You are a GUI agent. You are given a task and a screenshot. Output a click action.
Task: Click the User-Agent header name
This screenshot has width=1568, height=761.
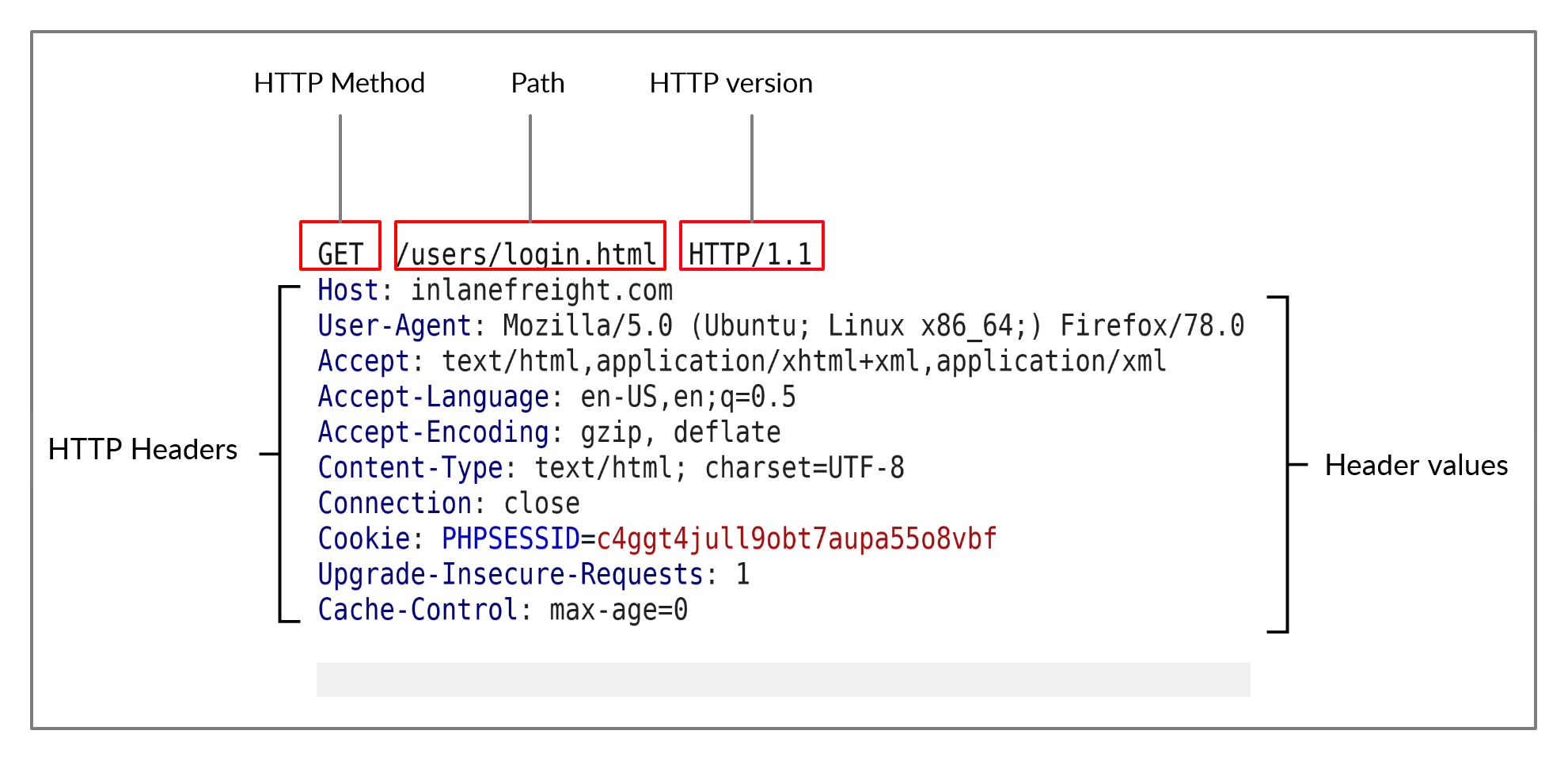point(394,326)
